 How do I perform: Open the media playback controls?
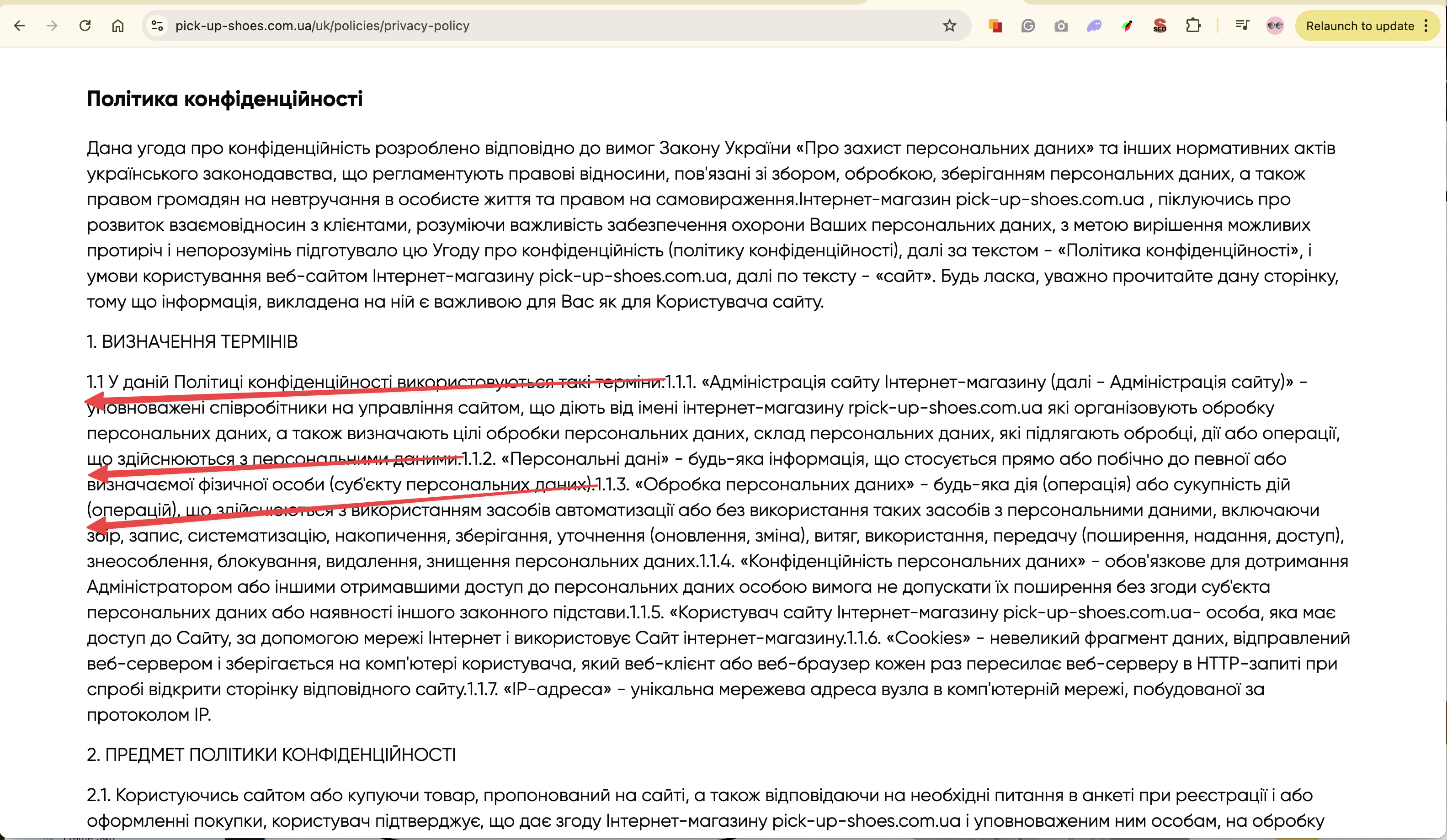(x=1242, y=26)
